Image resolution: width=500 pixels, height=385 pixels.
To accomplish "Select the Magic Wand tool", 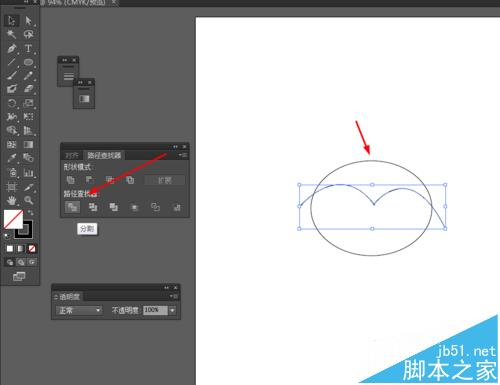I will point(11,34).
